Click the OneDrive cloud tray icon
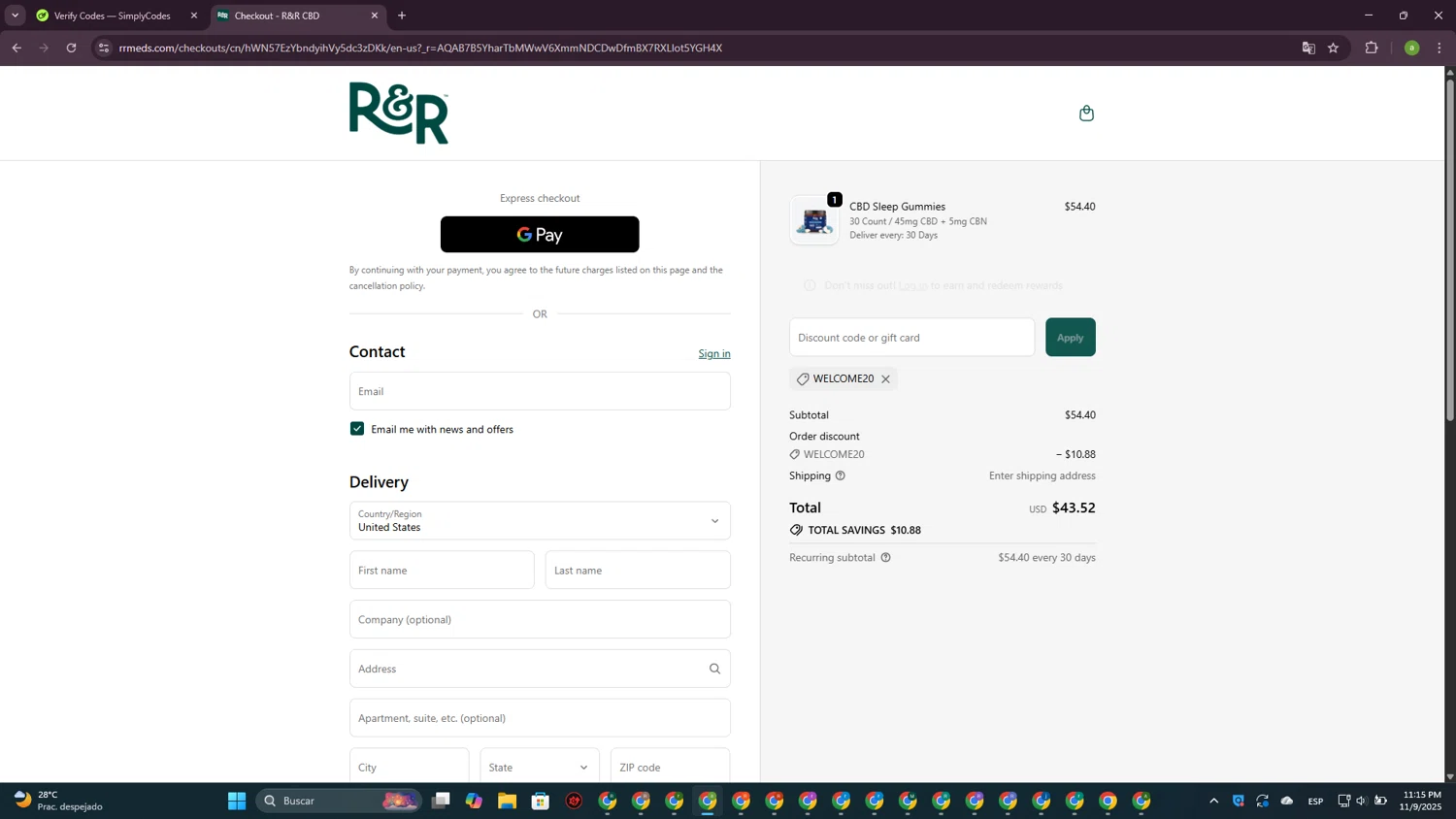 click(1287, 801)
